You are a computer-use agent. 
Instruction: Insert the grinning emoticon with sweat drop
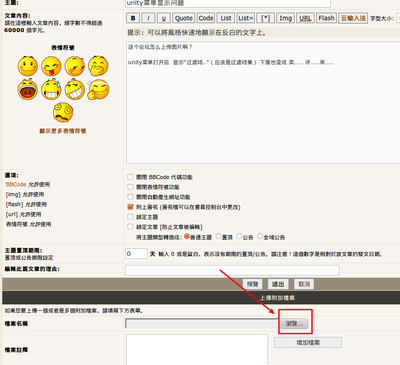[51, 89]
